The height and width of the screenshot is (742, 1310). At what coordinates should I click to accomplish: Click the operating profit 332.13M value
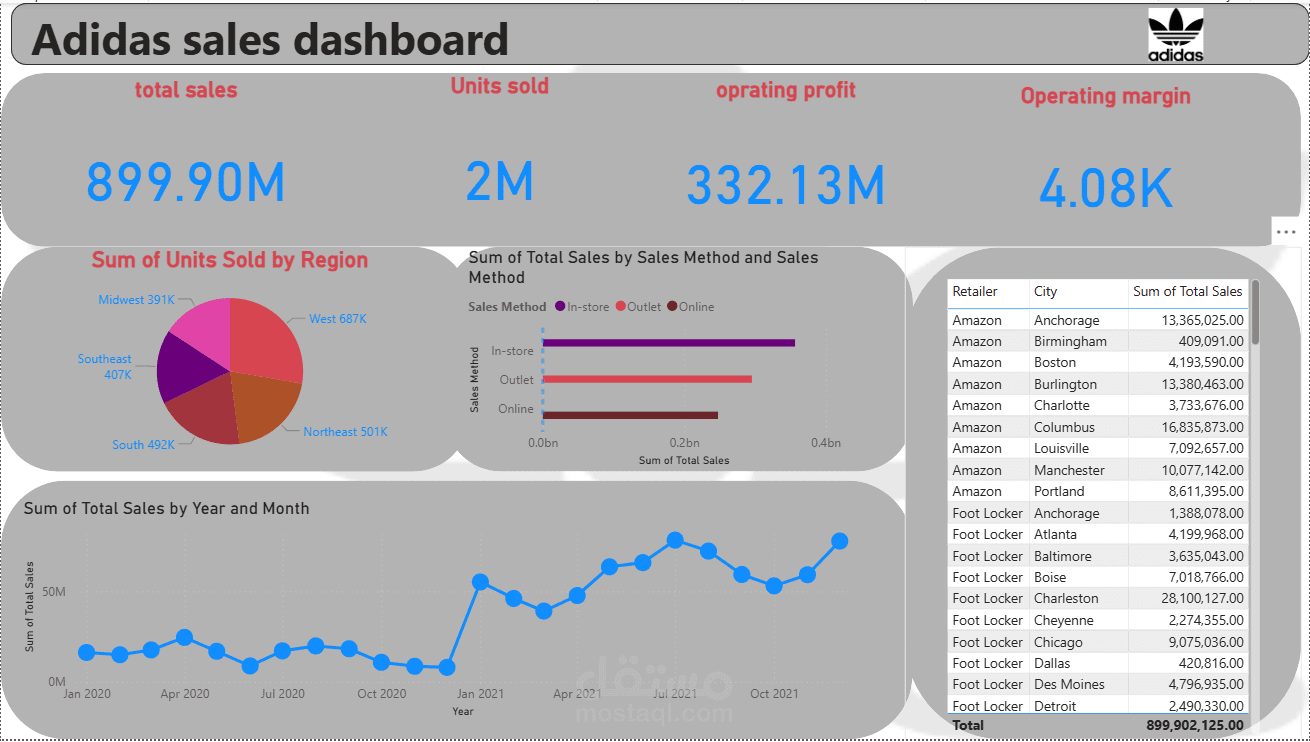pyautogui.click(x=786, y=185)
